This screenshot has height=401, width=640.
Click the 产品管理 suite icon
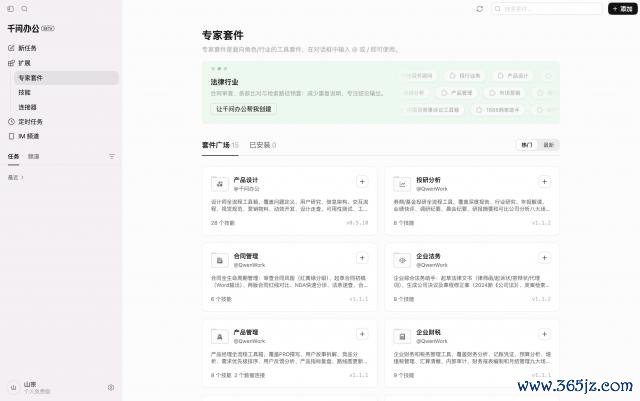(x=220, y=336)
